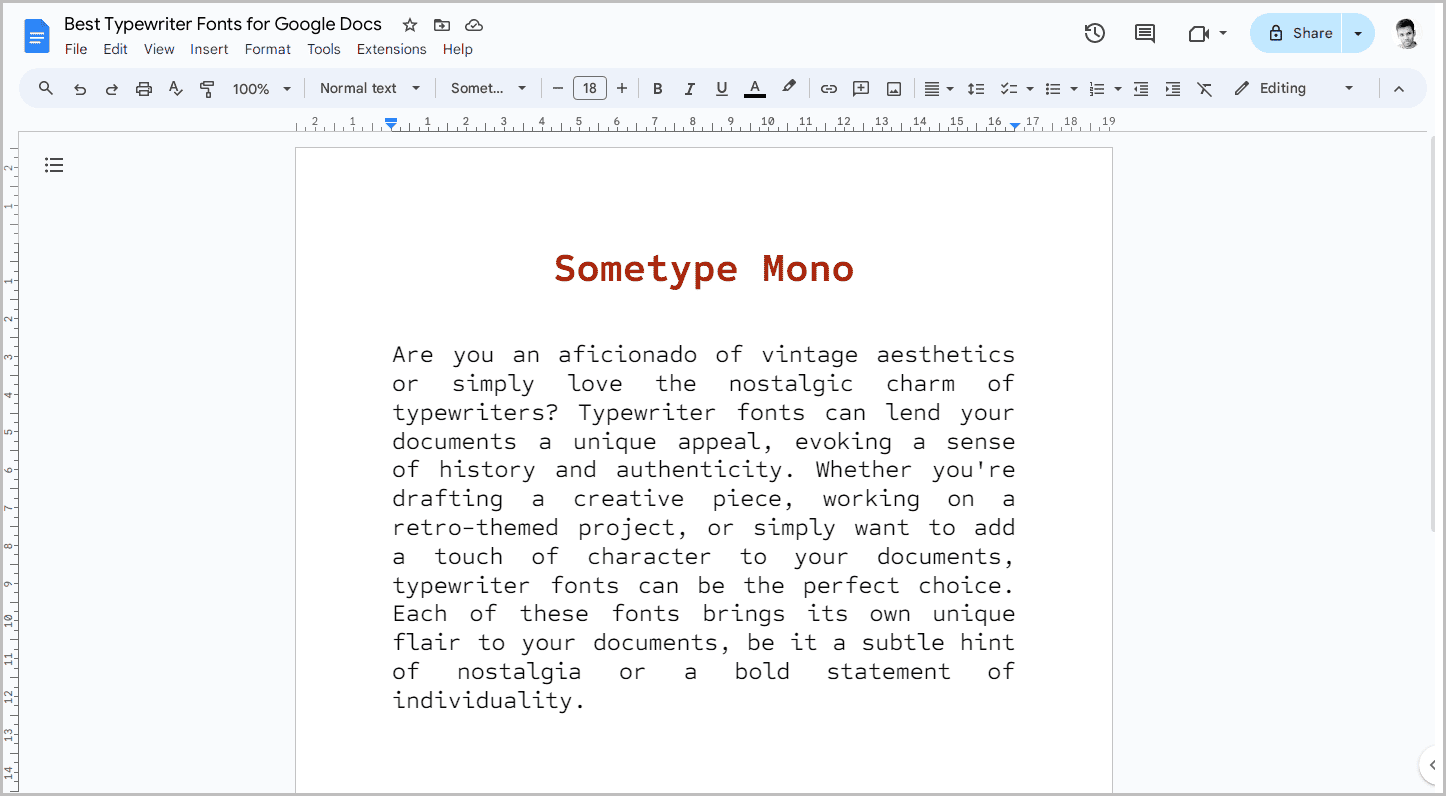
Task: Toggle bold formatting
Action: coord(658,89)
